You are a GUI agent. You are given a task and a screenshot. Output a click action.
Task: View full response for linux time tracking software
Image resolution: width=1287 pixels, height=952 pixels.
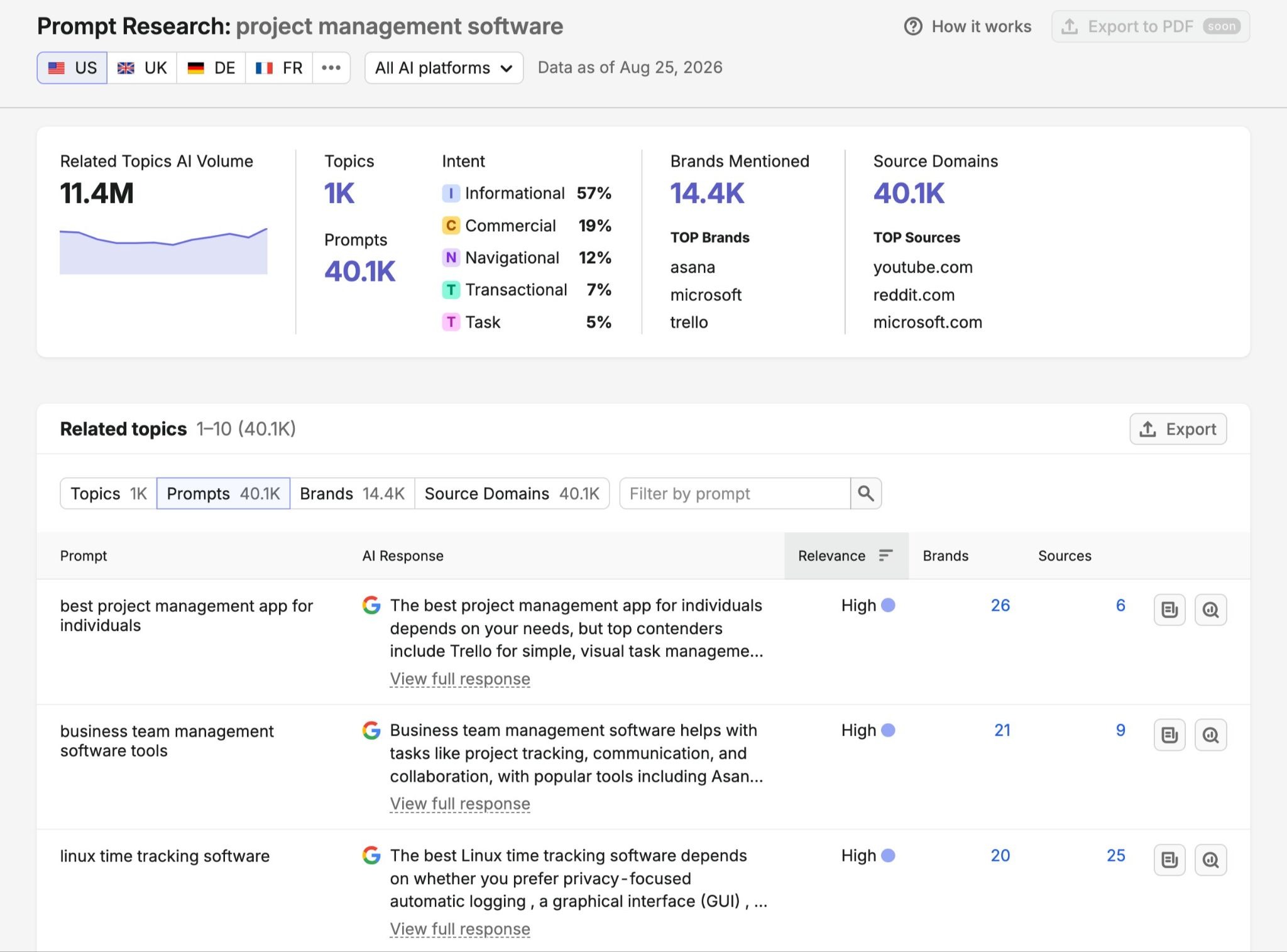pyautogui.click(x=460, y=929)
